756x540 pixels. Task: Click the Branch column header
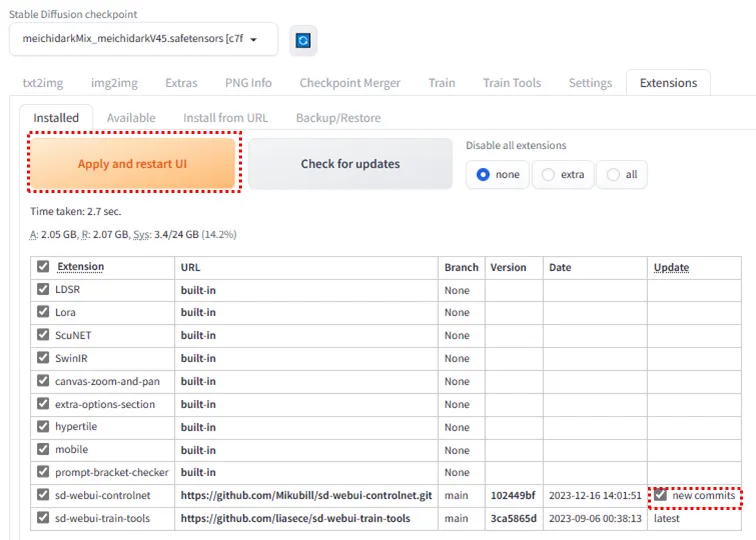click(x=461, y=268)
